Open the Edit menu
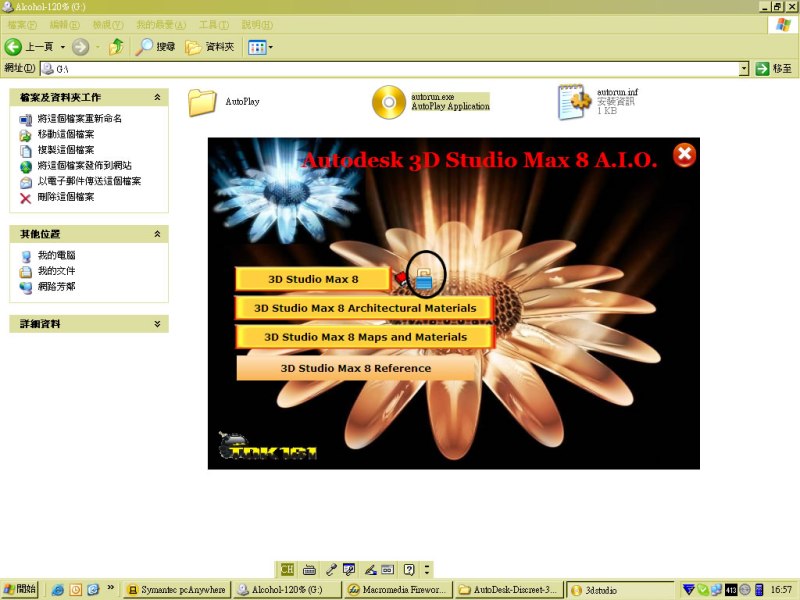Screen dimensions: 800x600 tap(64, 24)
